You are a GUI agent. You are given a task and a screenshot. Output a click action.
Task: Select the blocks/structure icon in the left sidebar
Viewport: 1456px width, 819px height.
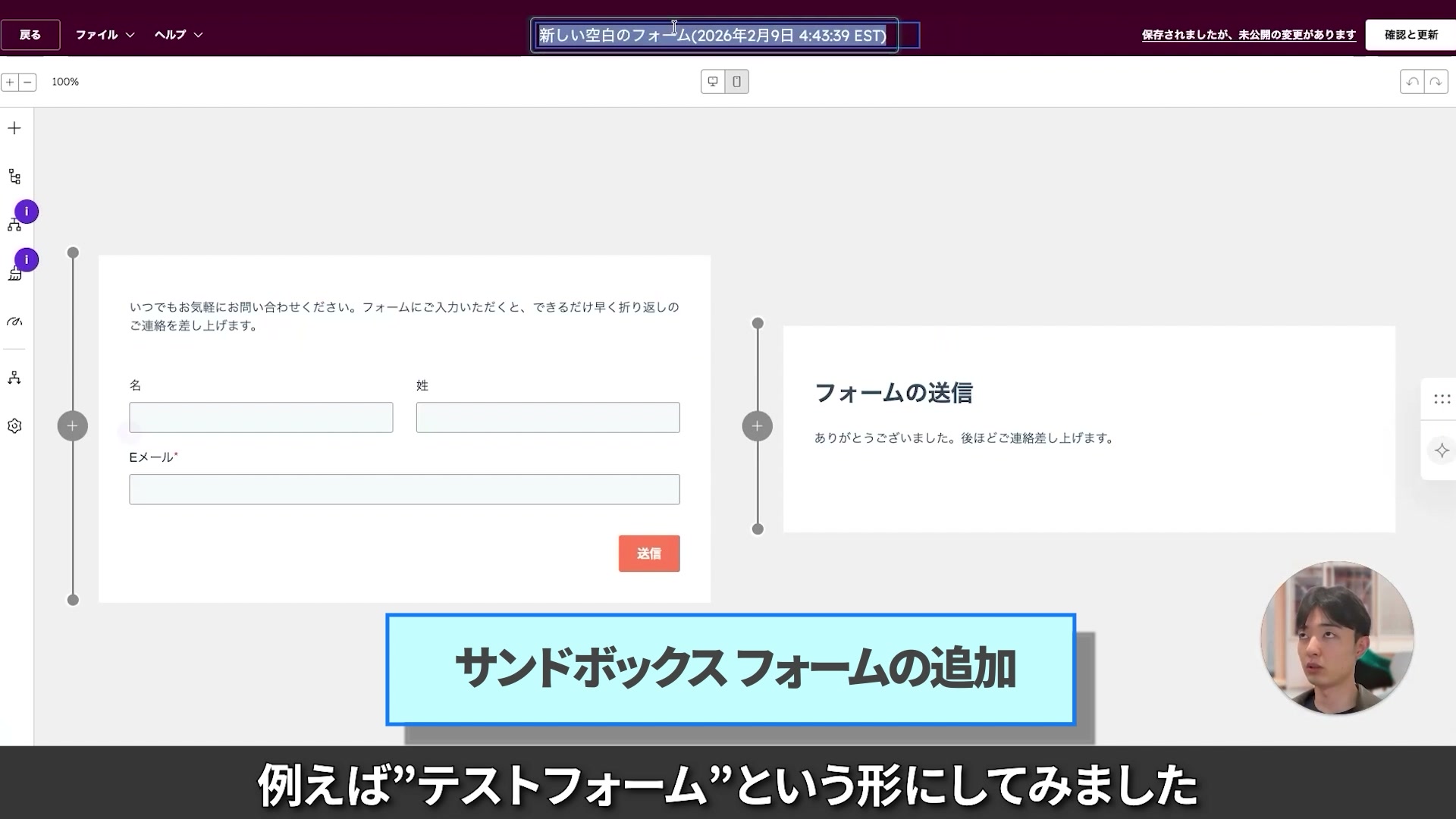click(14, 175)
